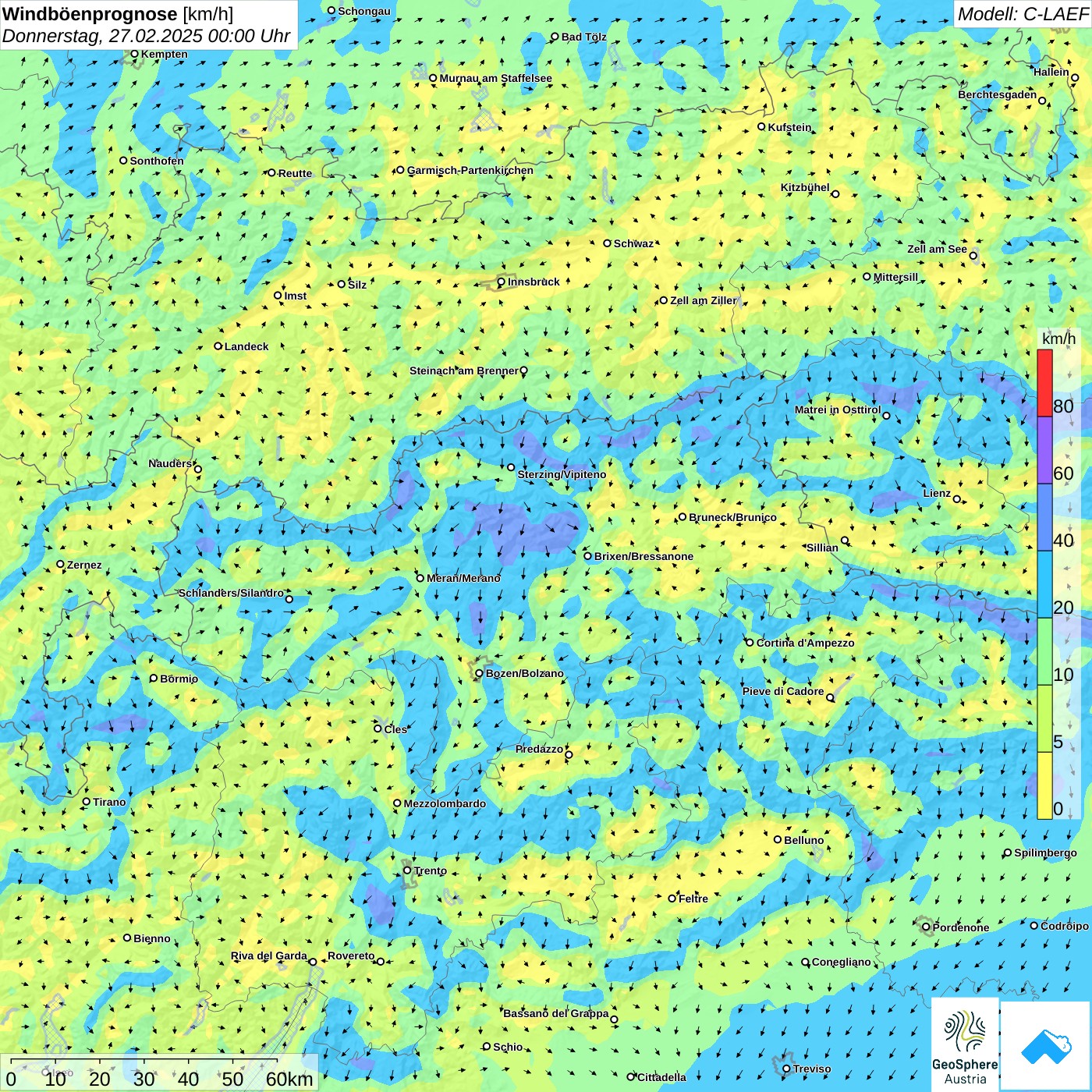This screenshot has width=1092, height=1092.
Task: Click the Garmisch-Partenkirchen marker
Action: point(401,170)
